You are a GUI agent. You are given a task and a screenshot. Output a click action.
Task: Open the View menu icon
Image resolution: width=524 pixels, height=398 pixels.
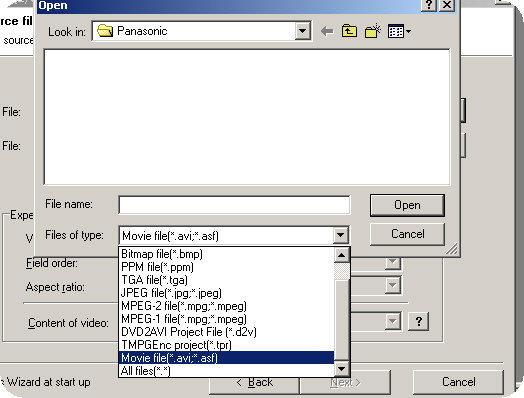pyautogui.click(x=399, y=31)
